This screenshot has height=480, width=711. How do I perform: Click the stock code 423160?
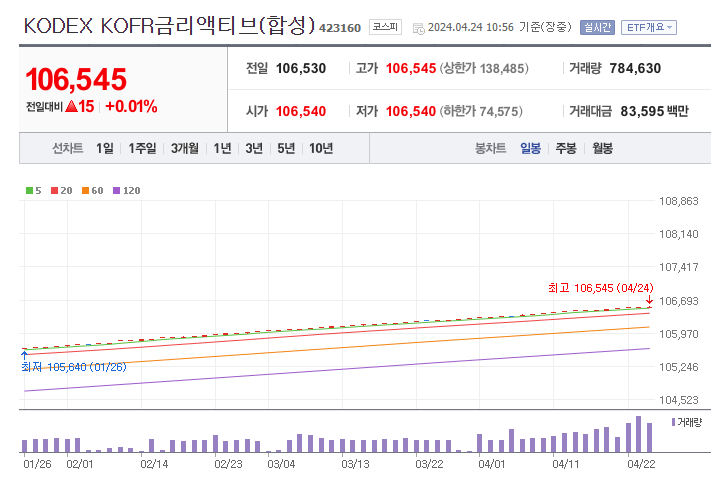340,28
